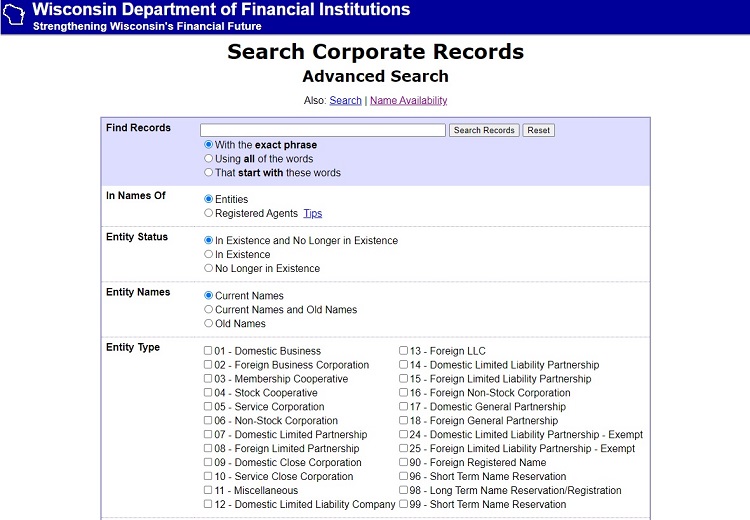Check 05 - Service Corporation
Image resolution: width=750 pixels, height=520 pixels.
(208, 406)
